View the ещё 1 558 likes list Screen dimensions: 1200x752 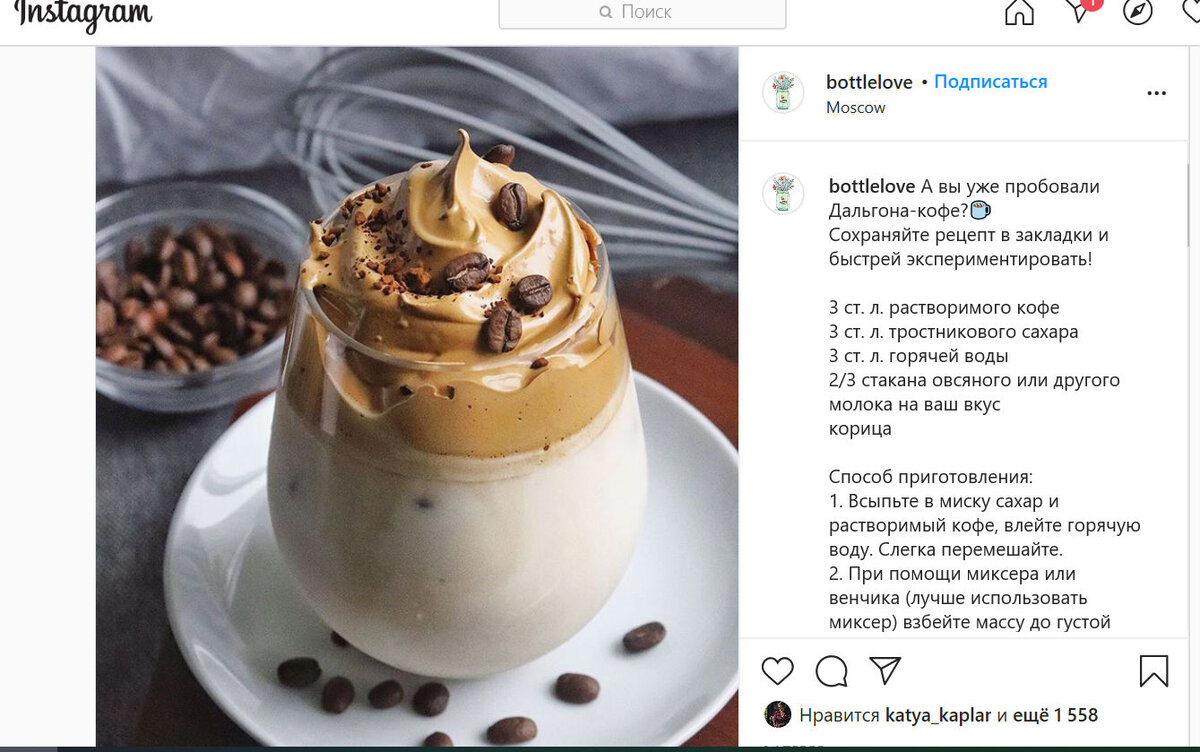(1055, 715)
